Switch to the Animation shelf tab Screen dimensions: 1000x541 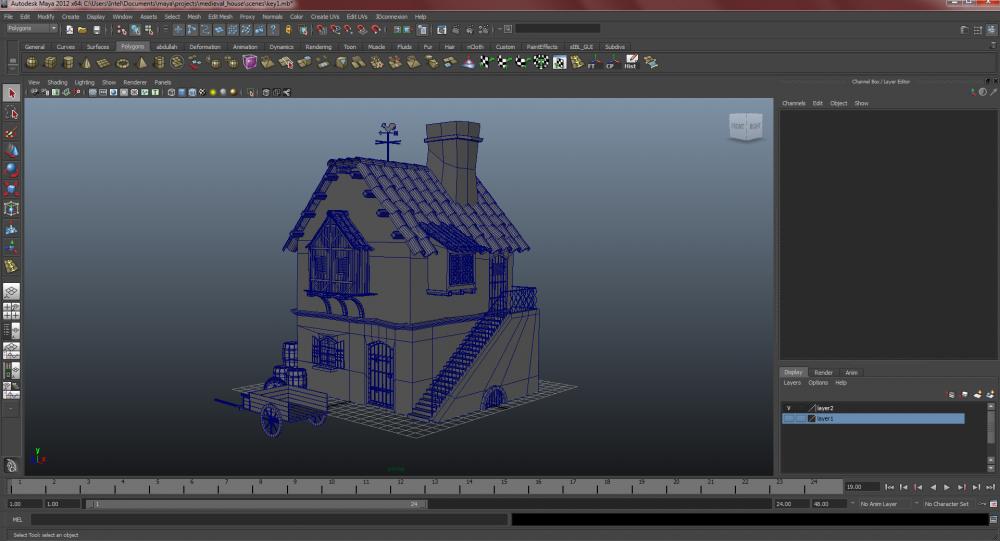point(245,47)
